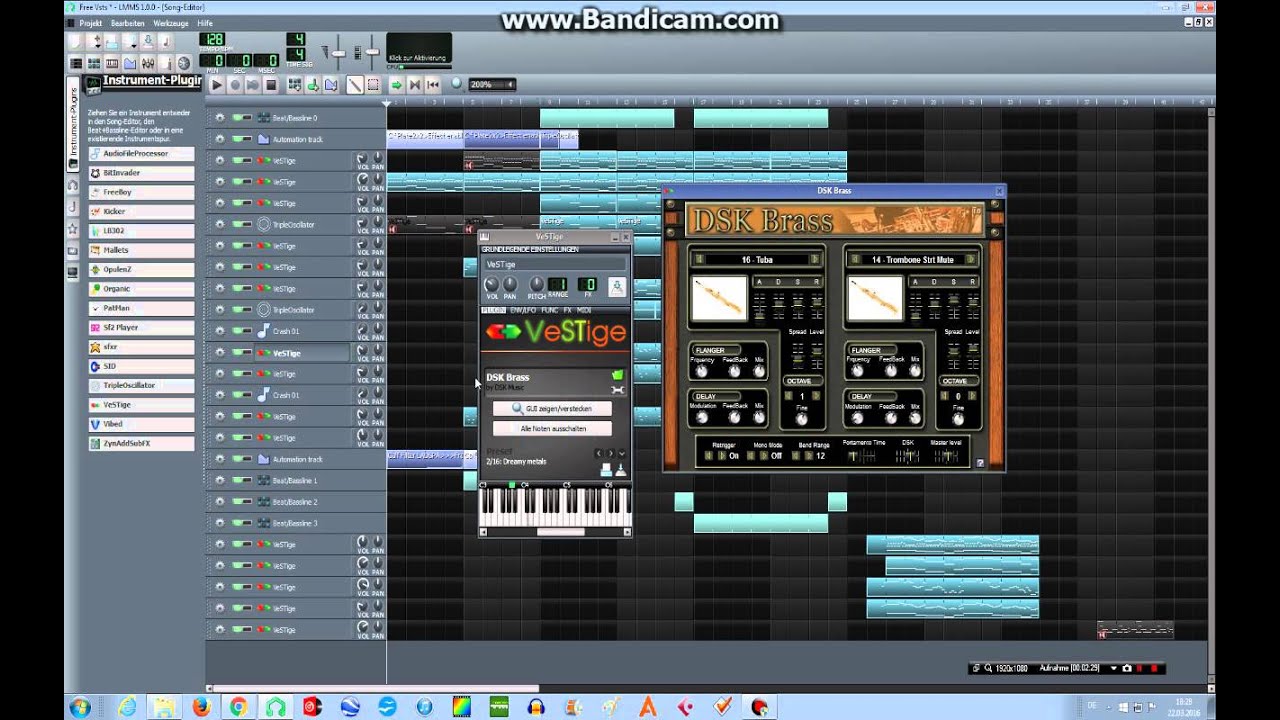This screenshot has height=720, width=1280.
Task: Click Alle Noten ausschalten button
Action: click(x=552, y=428)
